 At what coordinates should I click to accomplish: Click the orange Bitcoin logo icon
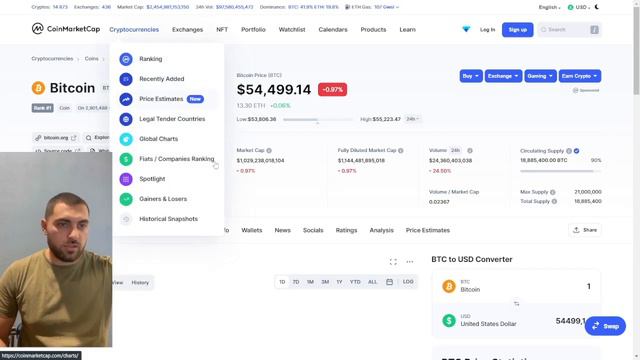[38, 88]
